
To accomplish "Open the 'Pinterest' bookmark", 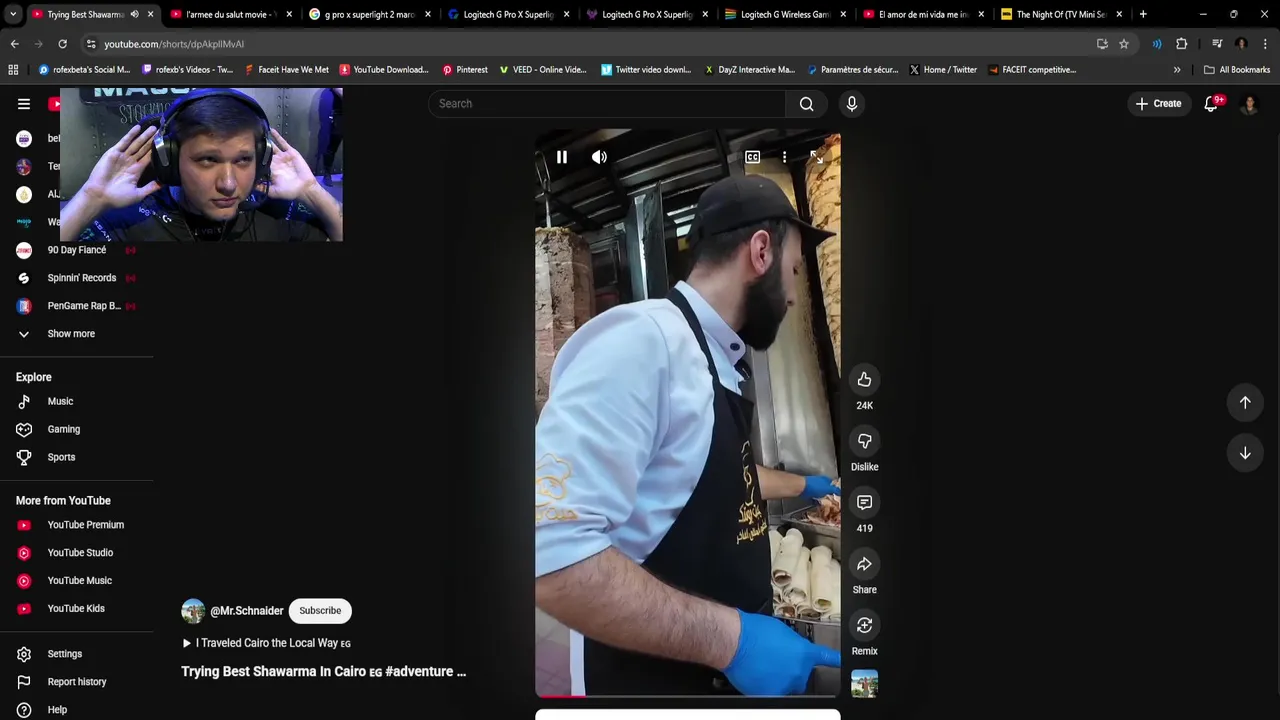I will click(x=465, y=70).
